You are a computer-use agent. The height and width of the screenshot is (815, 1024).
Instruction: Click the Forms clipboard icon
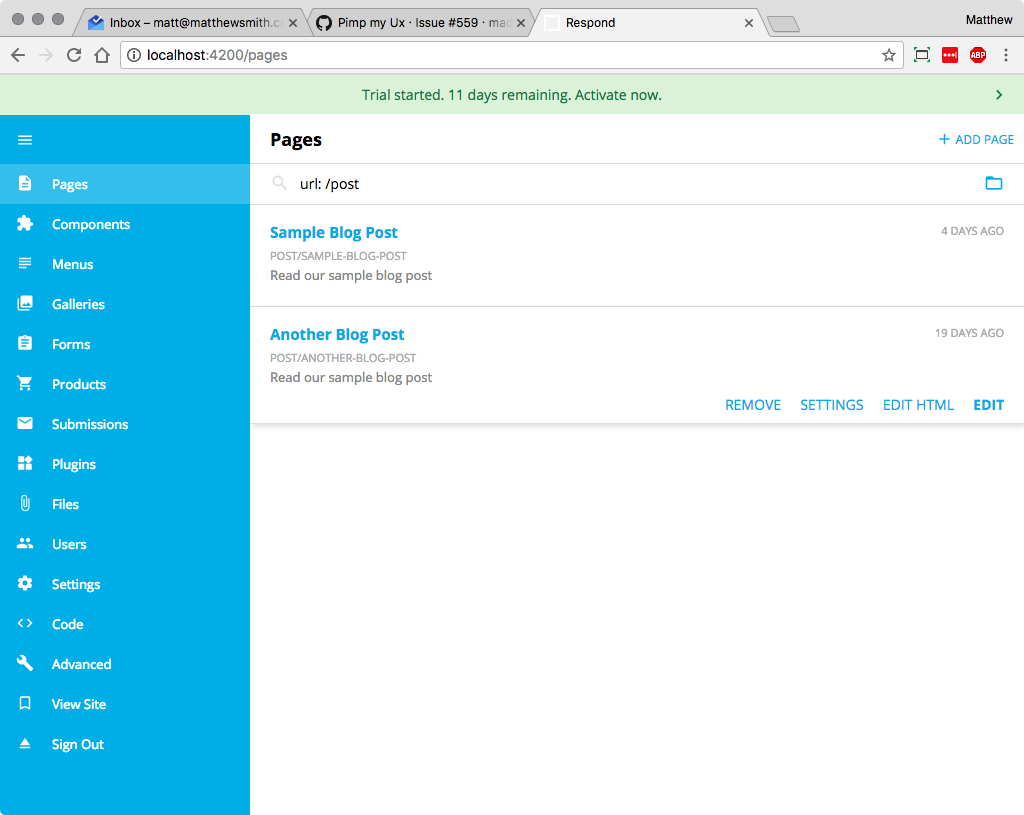coord(25,343)
